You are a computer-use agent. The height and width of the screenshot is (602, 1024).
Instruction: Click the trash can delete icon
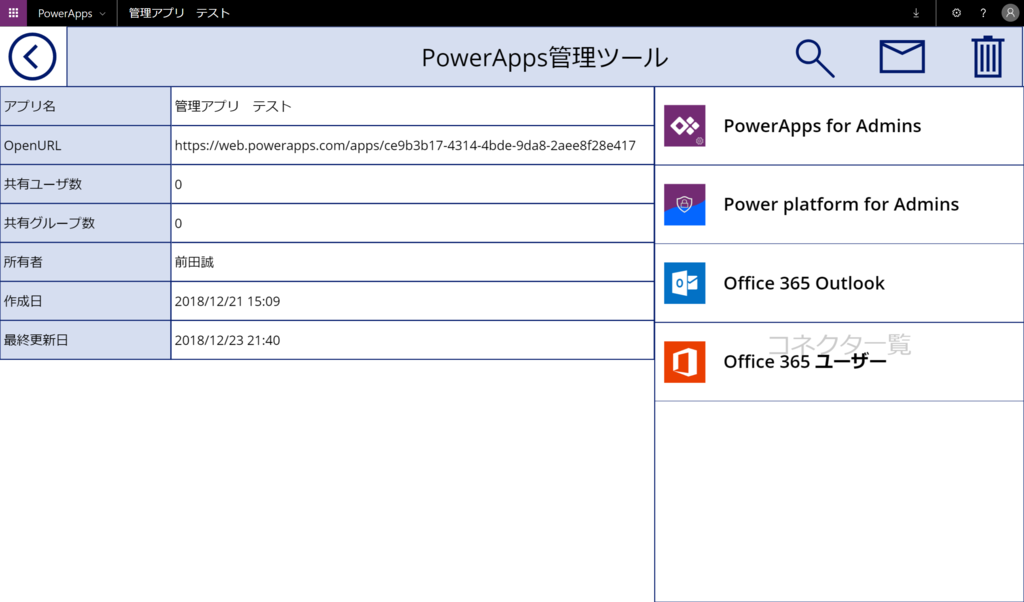tap(987, 57)
